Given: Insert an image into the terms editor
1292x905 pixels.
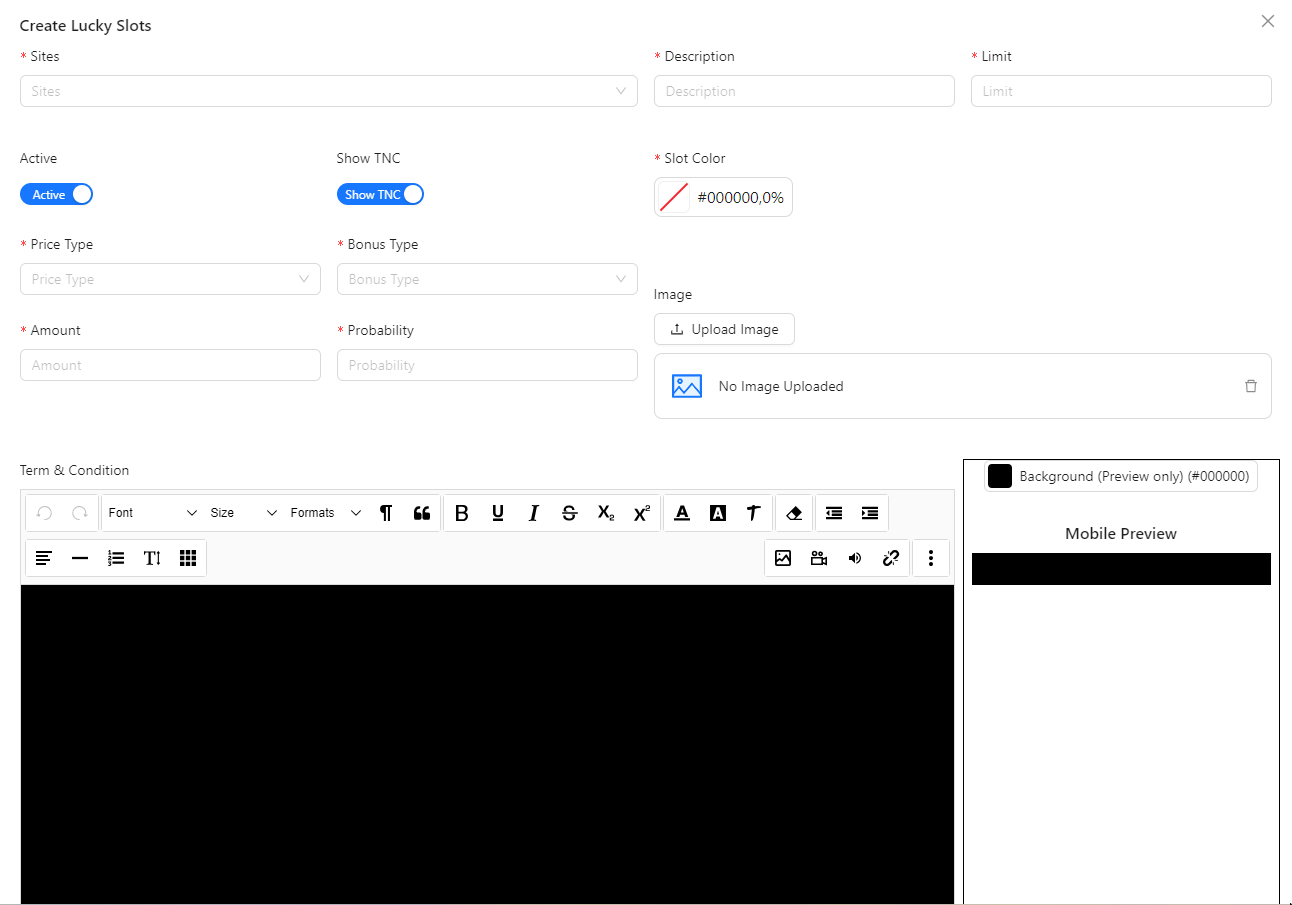Looking at the screenshot, I should (x=783, y=558).
